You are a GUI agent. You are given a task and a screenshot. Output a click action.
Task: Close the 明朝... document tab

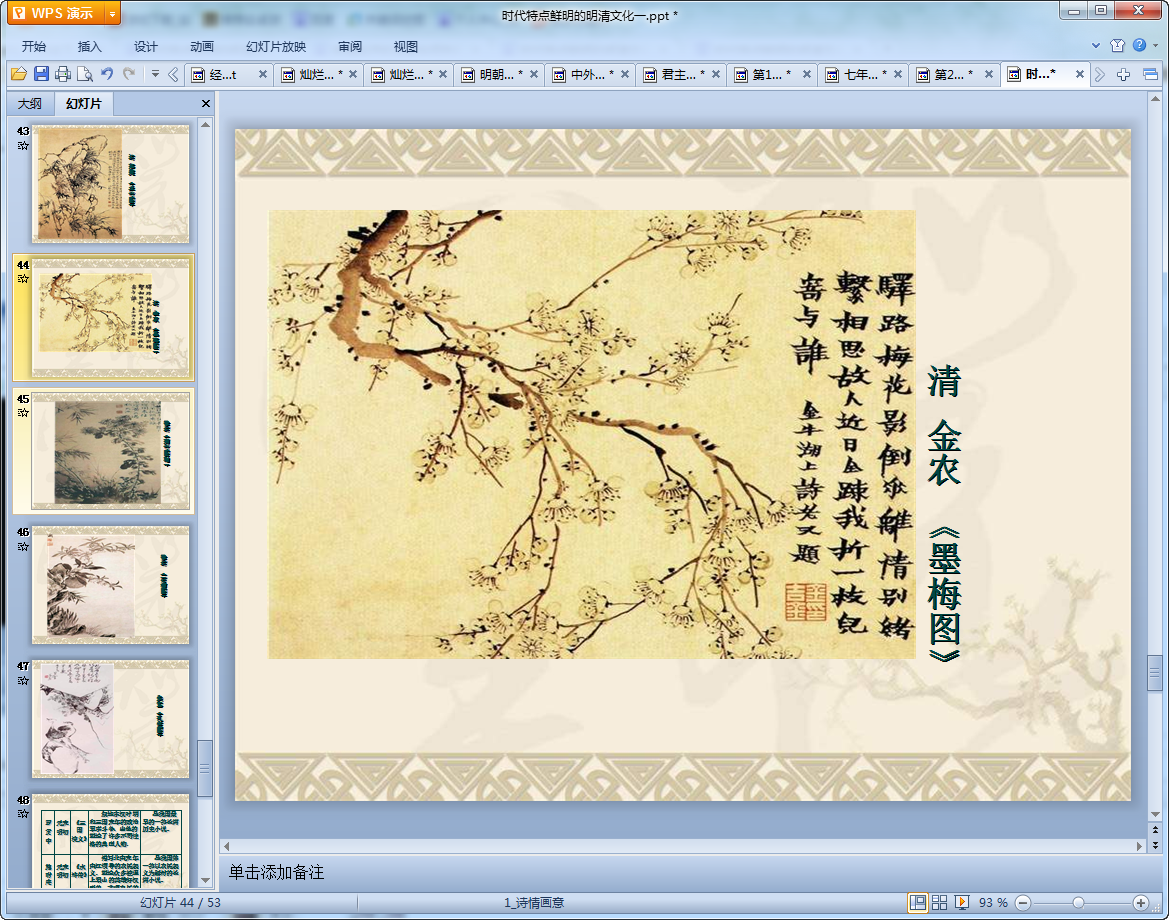coord(534,74)
